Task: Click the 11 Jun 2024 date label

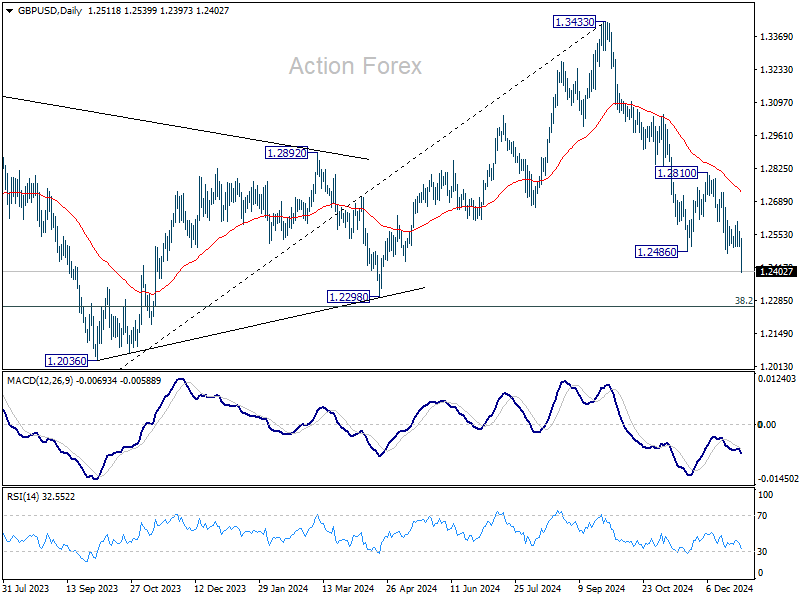Action: pyautogui.click(x=476, y=588)
